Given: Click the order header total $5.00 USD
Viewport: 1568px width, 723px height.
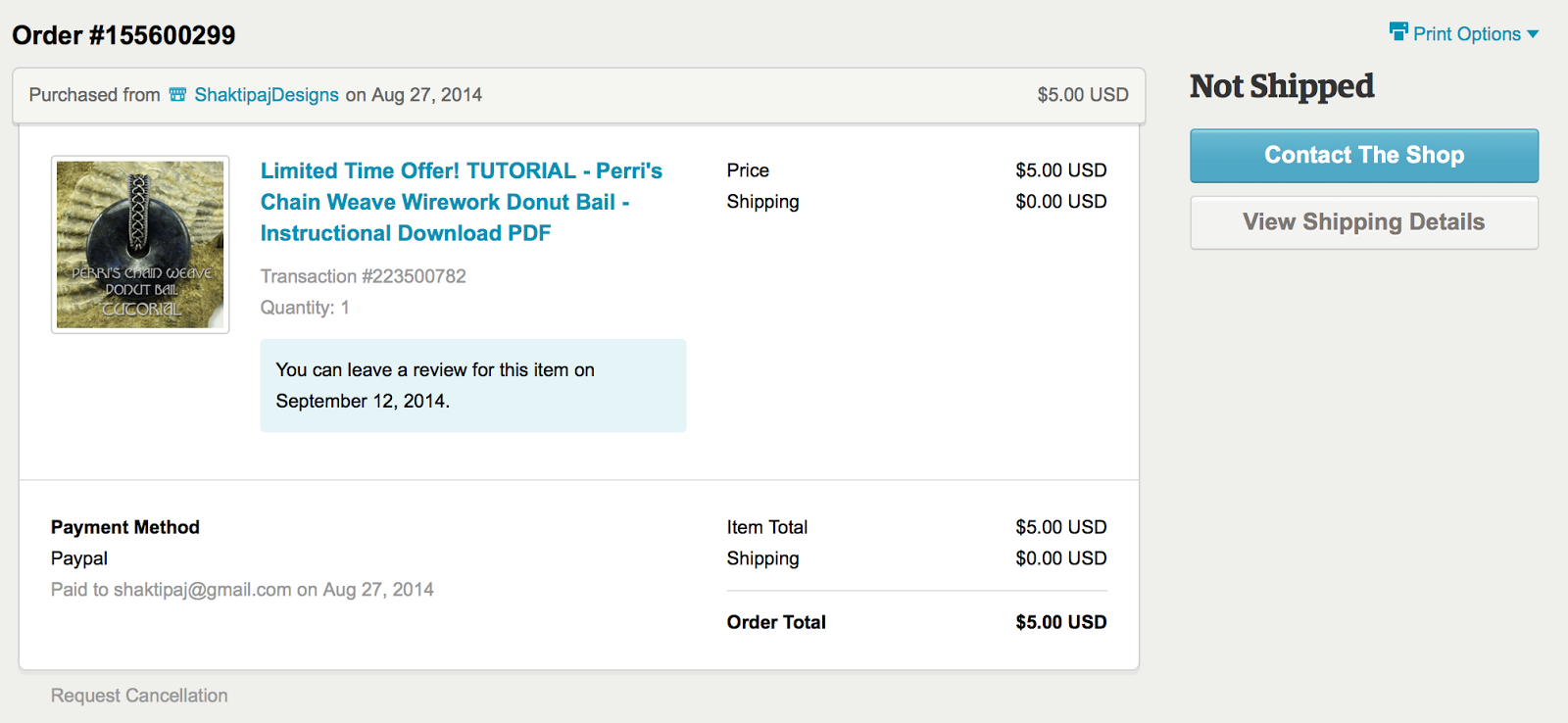Looking at the screenshot, I should point(1083,95).
